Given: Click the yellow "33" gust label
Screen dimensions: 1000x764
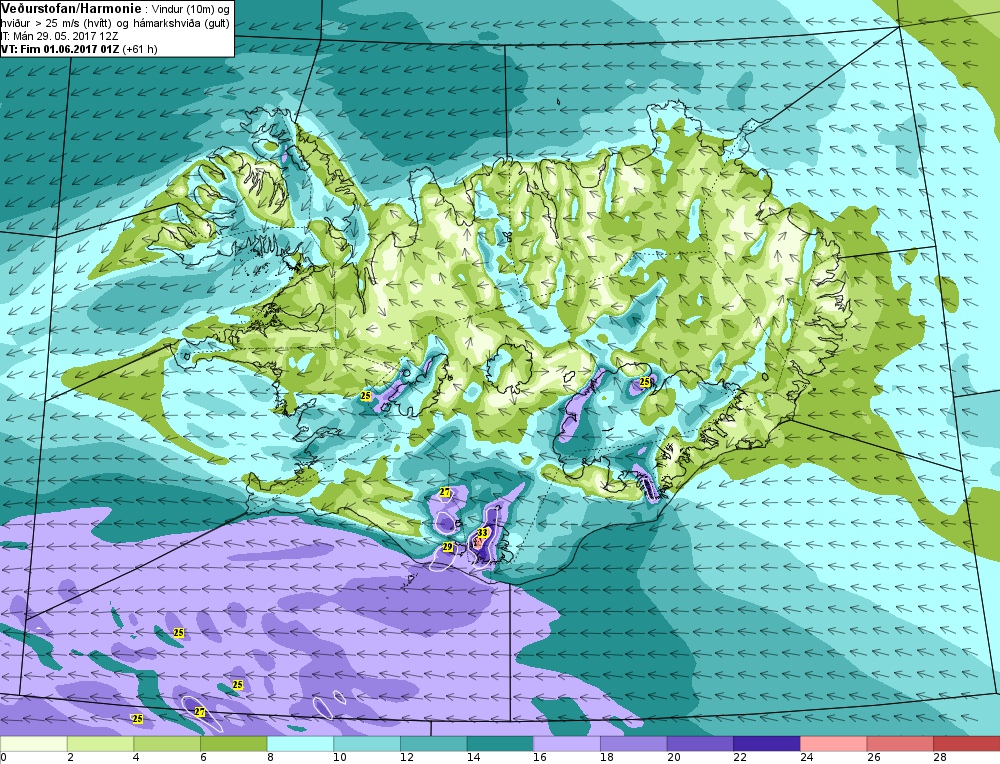Looking at the screenshot, I should point(483,533).
